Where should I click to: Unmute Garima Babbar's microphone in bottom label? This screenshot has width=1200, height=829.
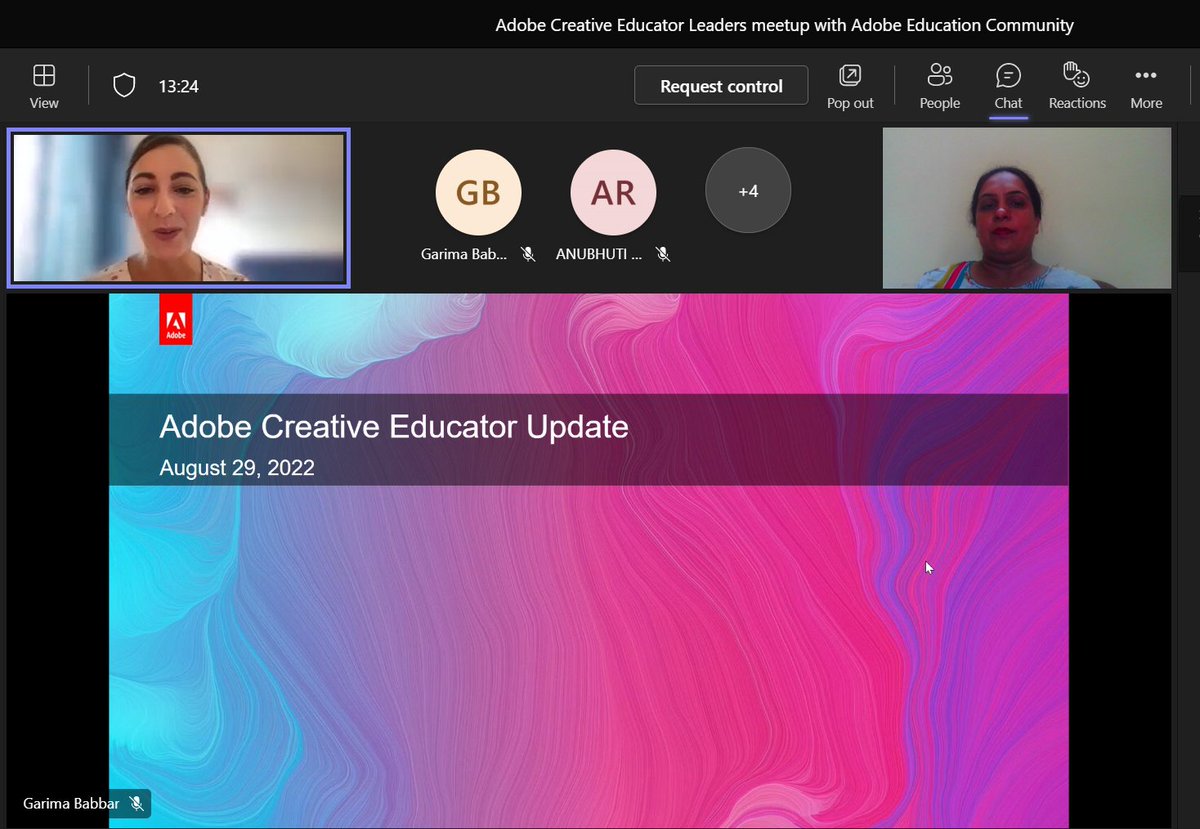(135, 803)
